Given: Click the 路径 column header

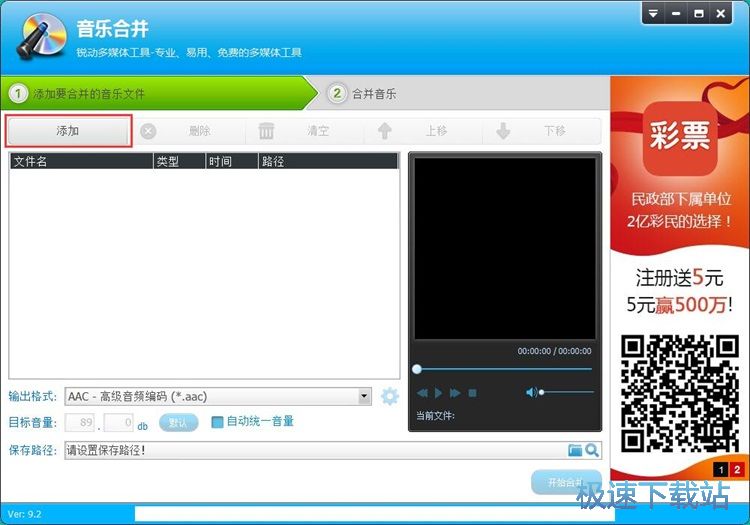Looking at the screenshot, I should (328, 162).
